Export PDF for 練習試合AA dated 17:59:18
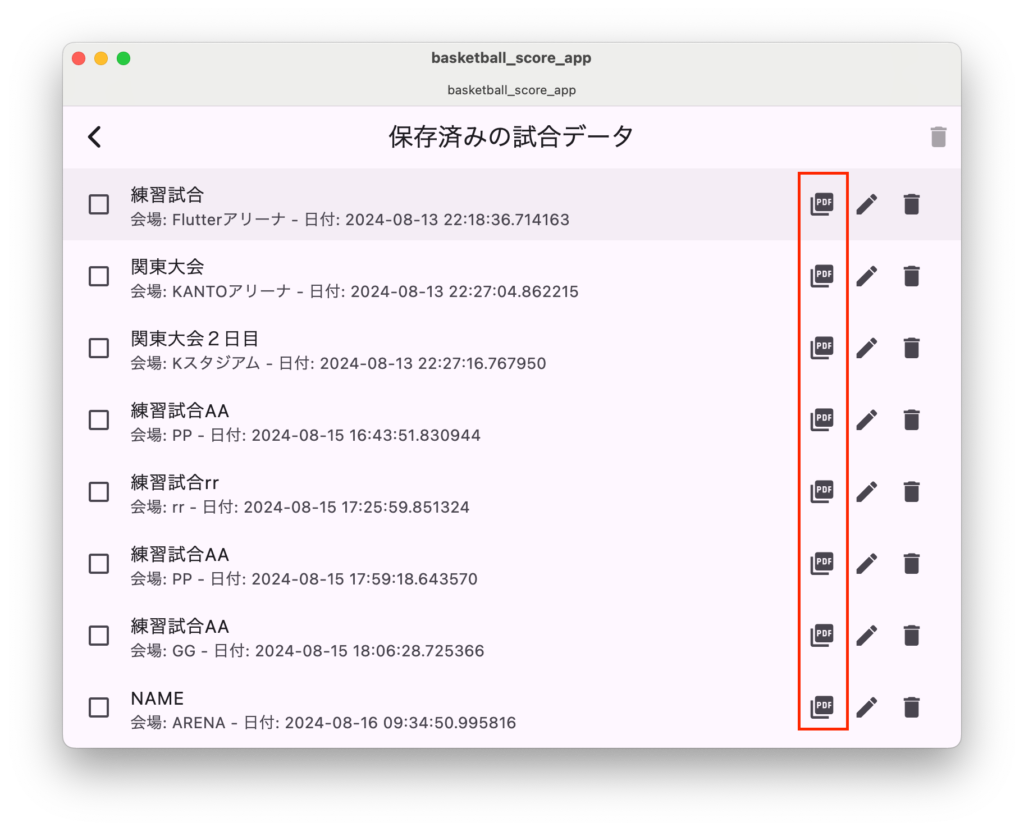Screen dimensions: 1024x831 [822, 564]
